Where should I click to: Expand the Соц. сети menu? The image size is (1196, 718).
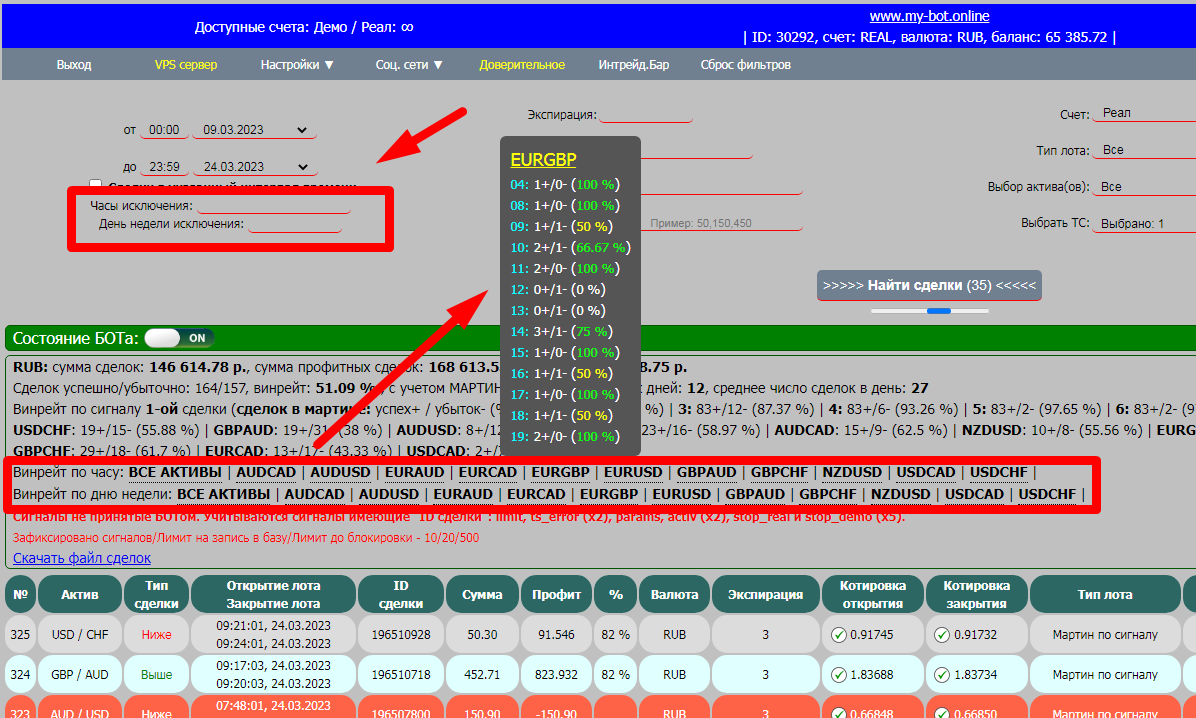410,65
